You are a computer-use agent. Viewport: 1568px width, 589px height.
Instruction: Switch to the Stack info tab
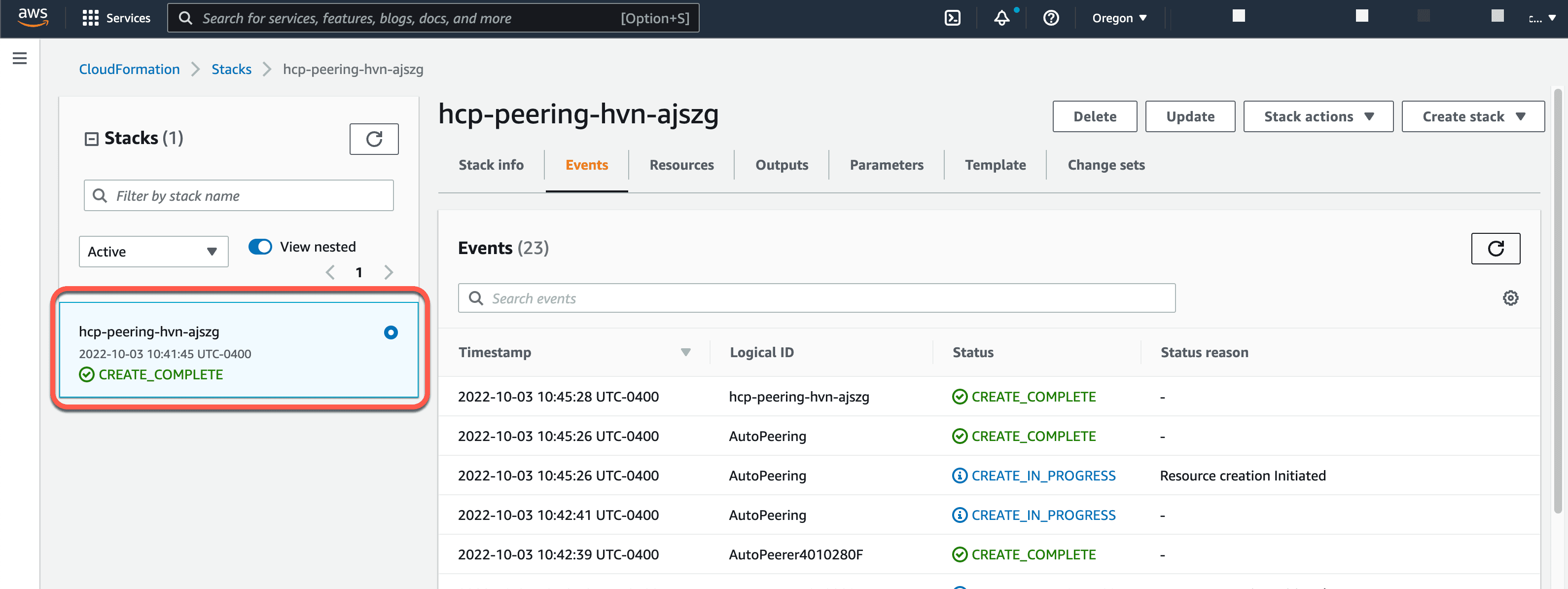pyautogui.click(x=491, y=165)
